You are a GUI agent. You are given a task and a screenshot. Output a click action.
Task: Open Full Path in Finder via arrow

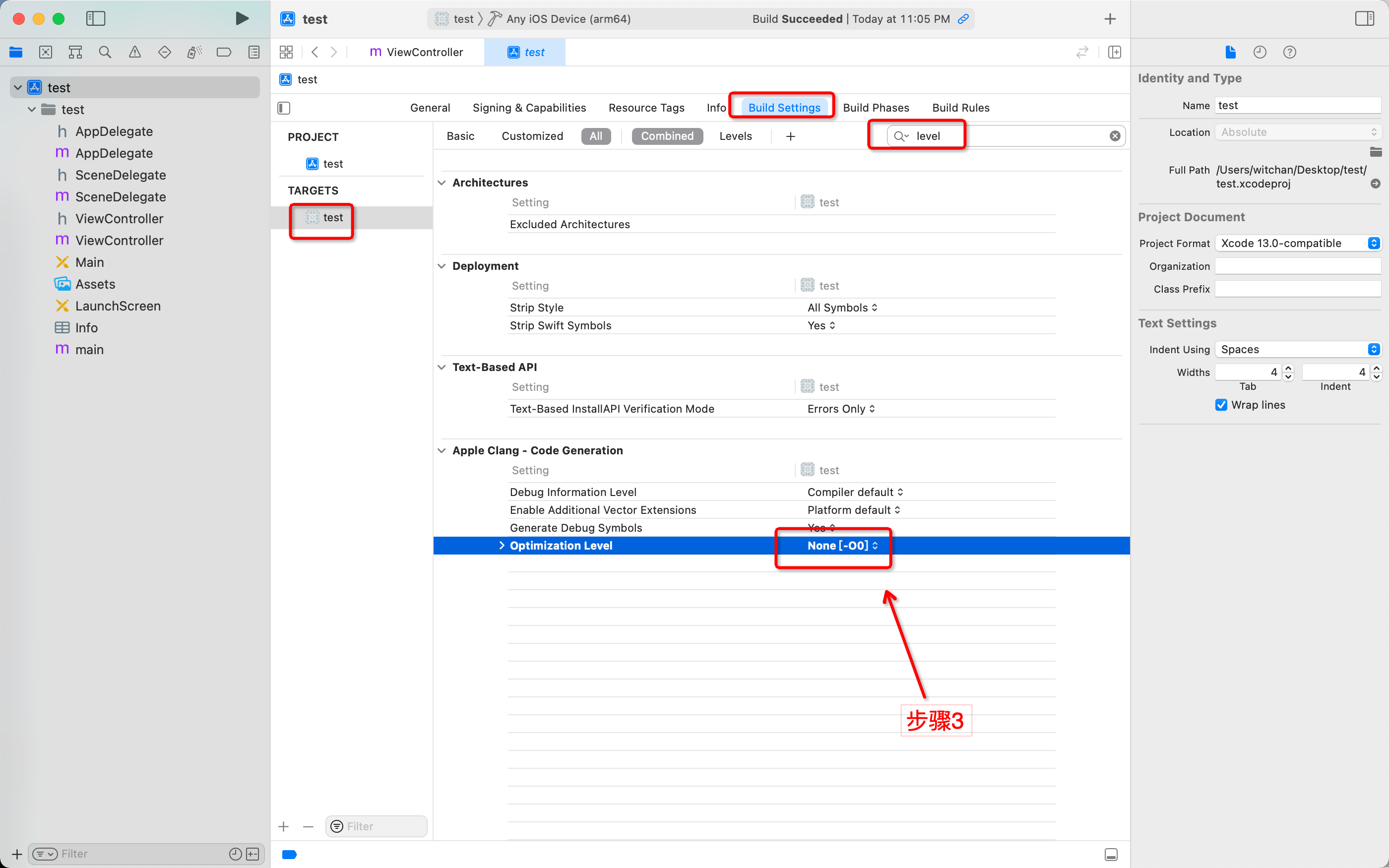coord(1375,184)
